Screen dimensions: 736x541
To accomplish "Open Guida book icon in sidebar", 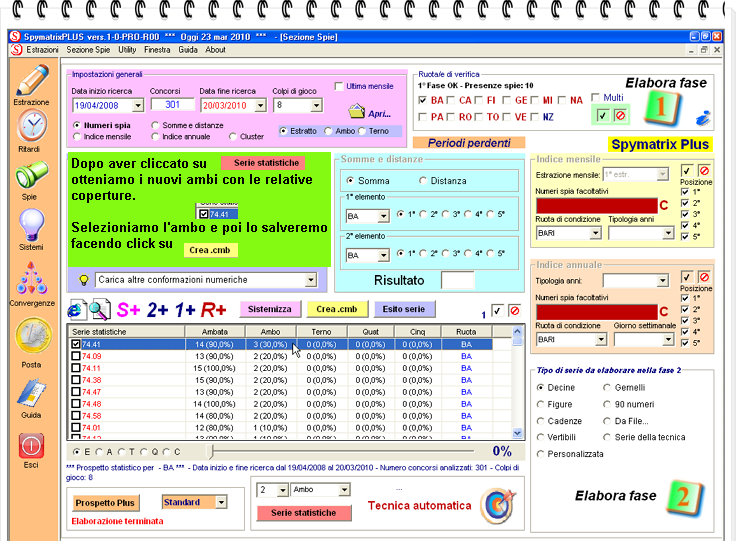I will coord(31,393).
